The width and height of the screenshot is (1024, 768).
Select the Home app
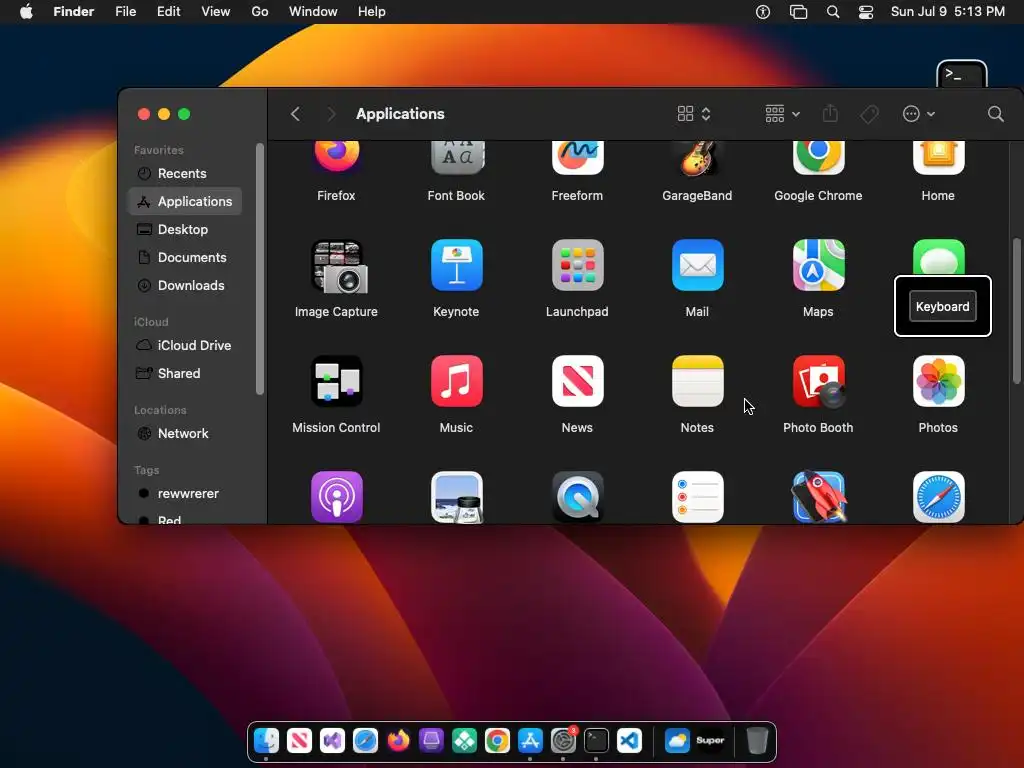938,157
